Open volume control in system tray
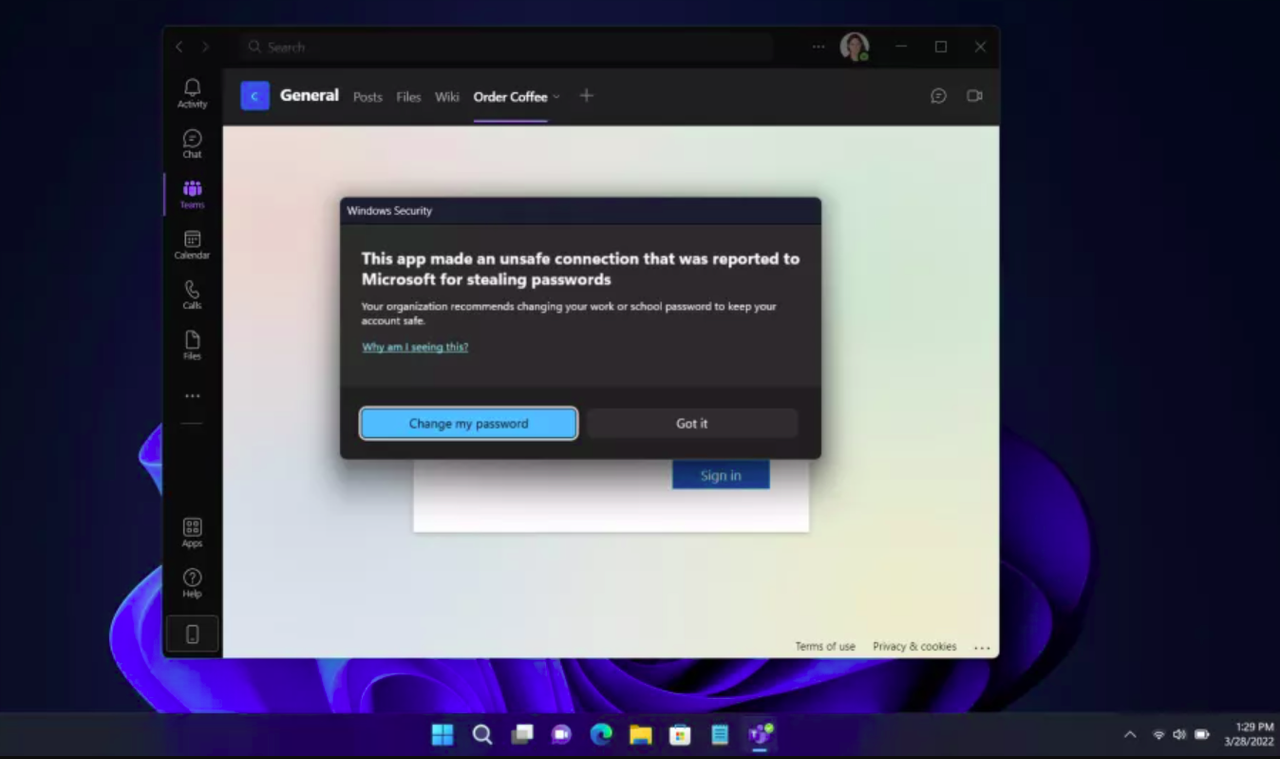This screenshot has width=1280, height=759. coord(1179,735)
